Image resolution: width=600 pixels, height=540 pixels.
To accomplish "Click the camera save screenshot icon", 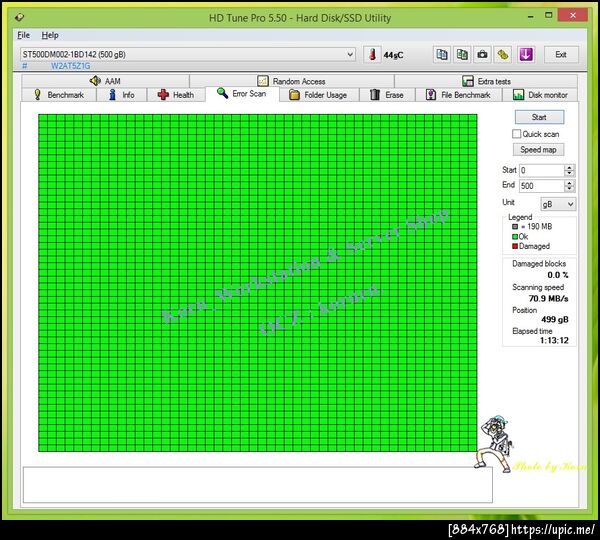I will pos(483,54).
